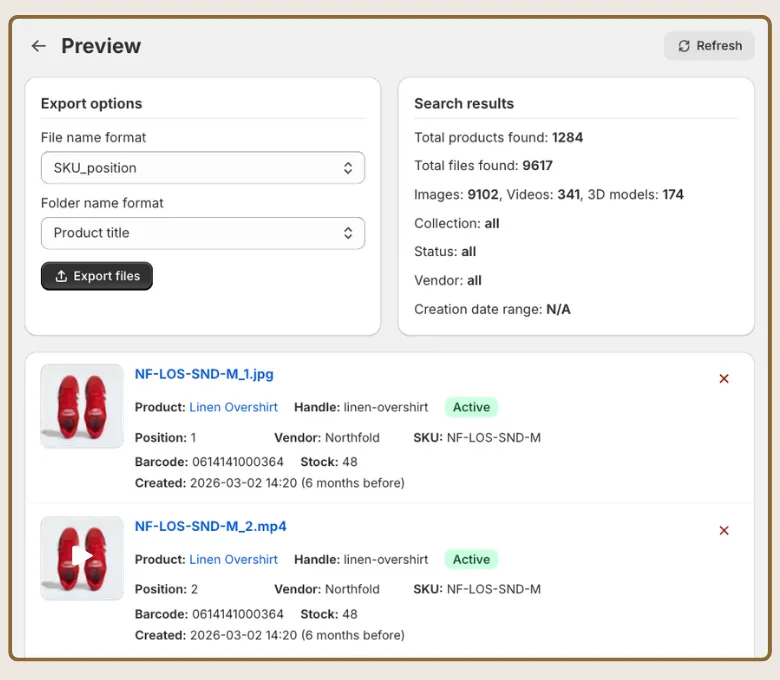The width and height of the screenshot is (780, 680).
Task: Play the NF-LOS-SND-M_2.mp4 video thumbnail
Action: coord(82,556)
